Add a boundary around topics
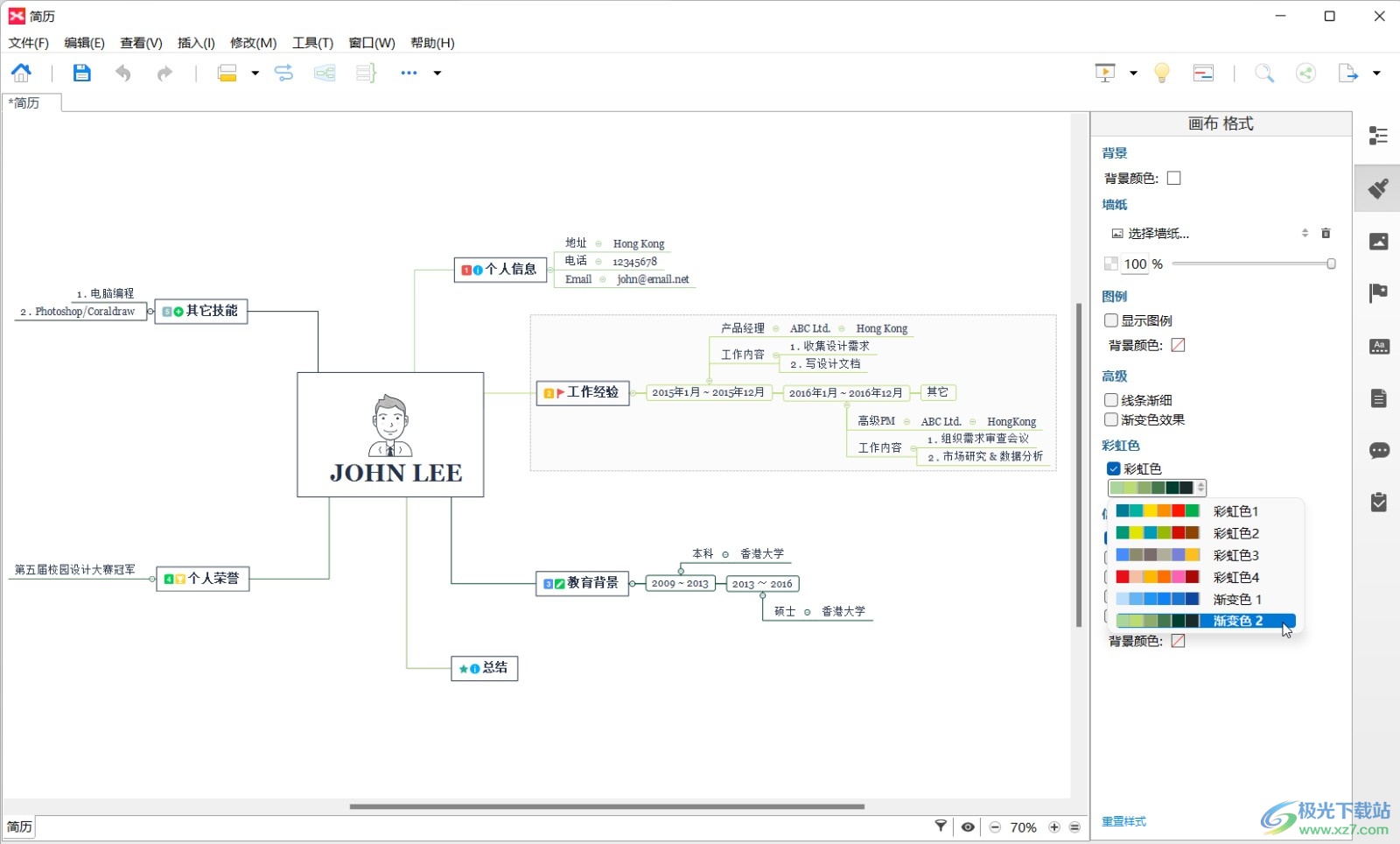The image size is (1400, 844). point(325,73)
